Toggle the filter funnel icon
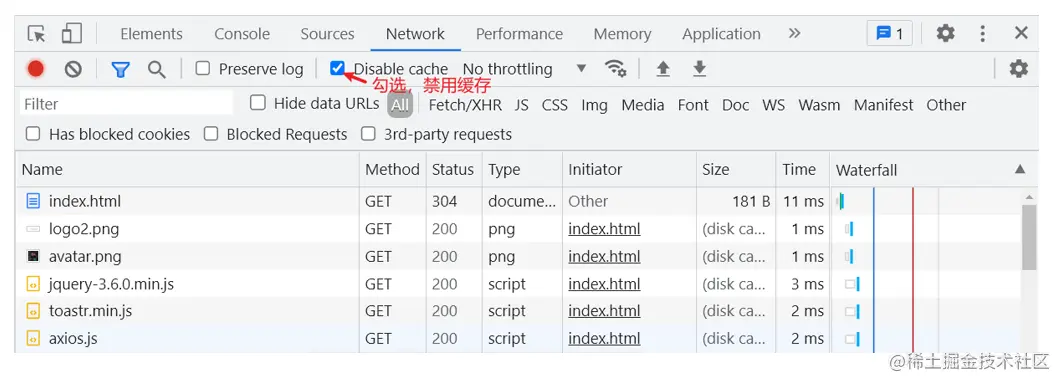1064x386 pixels. [x=120, y=69]
